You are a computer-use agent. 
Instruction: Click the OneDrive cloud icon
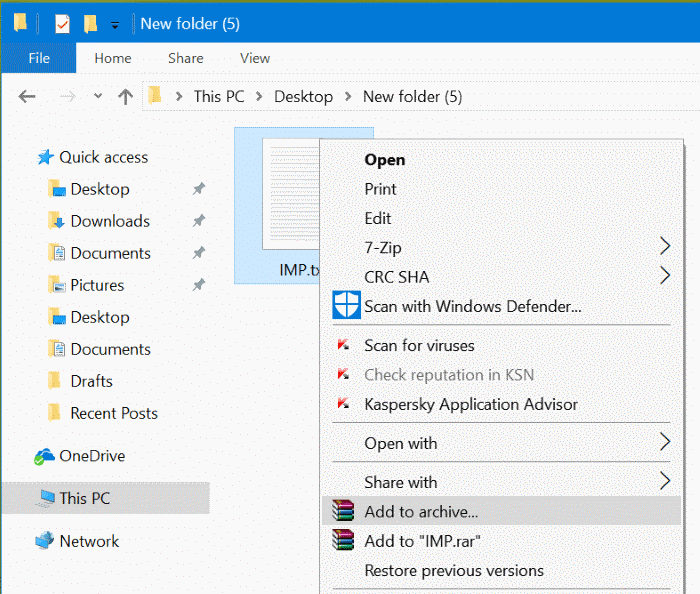pos(44,456)
